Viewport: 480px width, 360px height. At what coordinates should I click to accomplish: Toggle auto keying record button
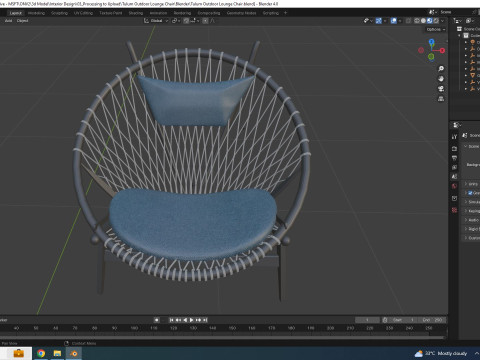pyautogui.click(x=156, y=320)
